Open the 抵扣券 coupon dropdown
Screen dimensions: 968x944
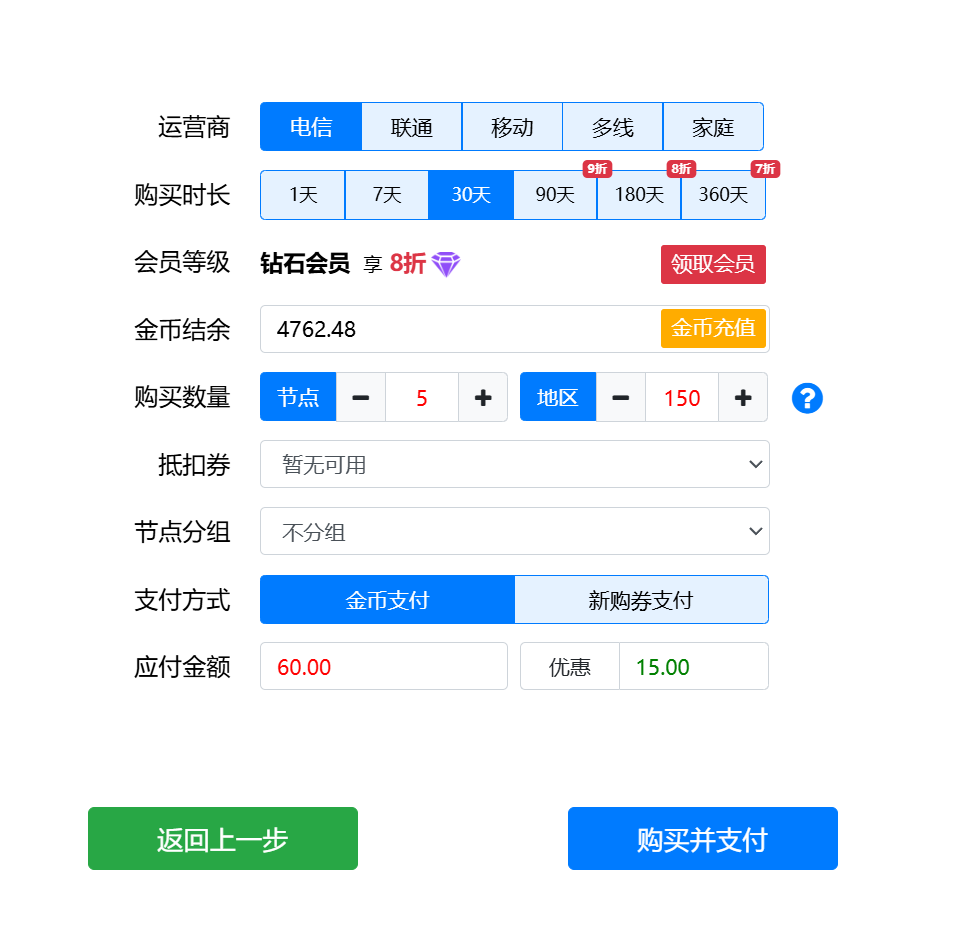click(514, 465)
